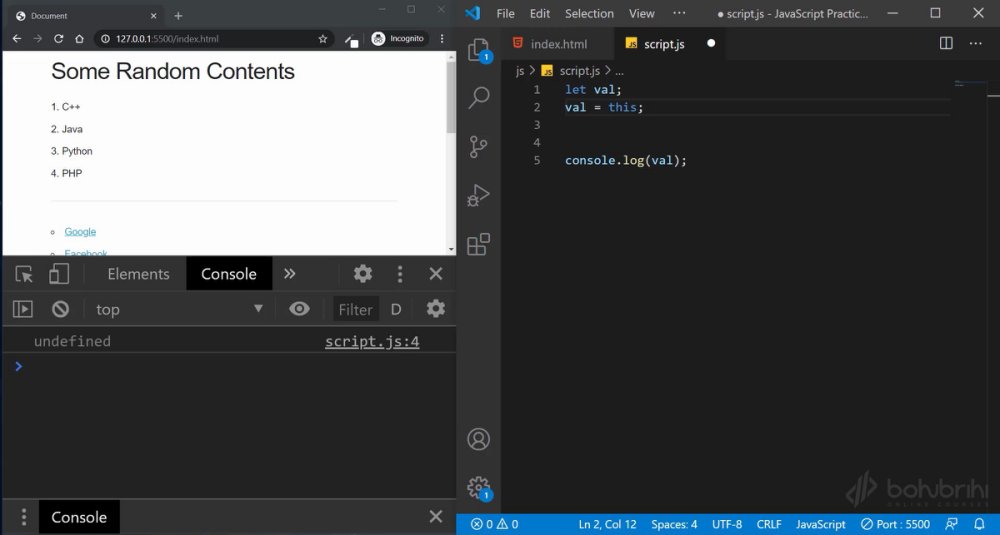The height and width of the screenshot is (535, 1000).
Task: Open Chrome three-dot menu
Action: coord(442,39)
